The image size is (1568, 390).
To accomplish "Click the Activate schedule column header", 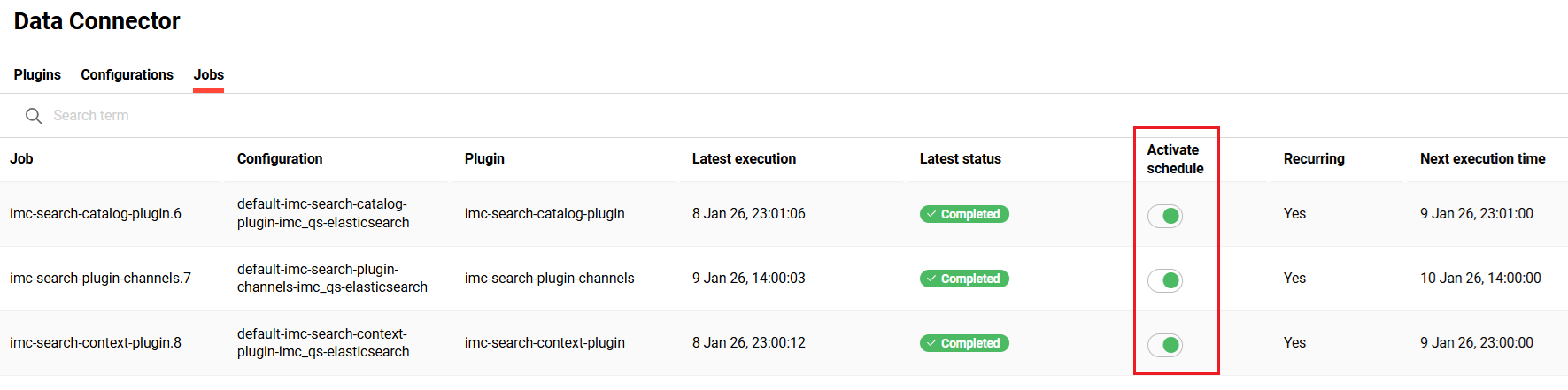I will (x=1175, y=159).
